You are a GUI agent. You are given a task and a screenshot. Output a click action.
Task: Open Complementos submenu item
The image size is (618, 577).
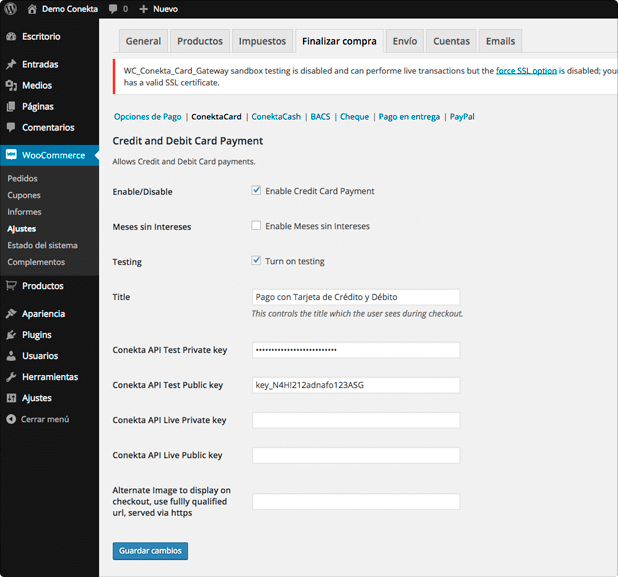36,262
